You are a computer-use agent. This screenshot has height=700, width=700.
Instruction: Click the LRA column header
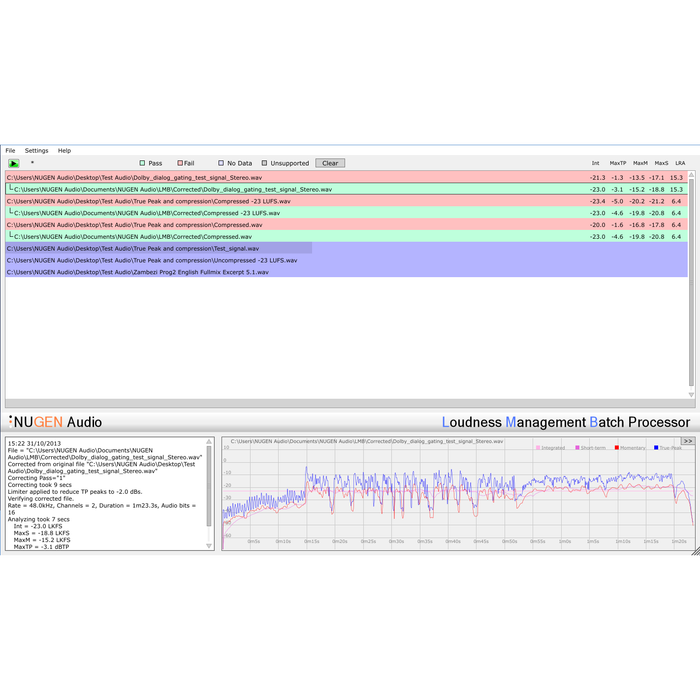680,163
